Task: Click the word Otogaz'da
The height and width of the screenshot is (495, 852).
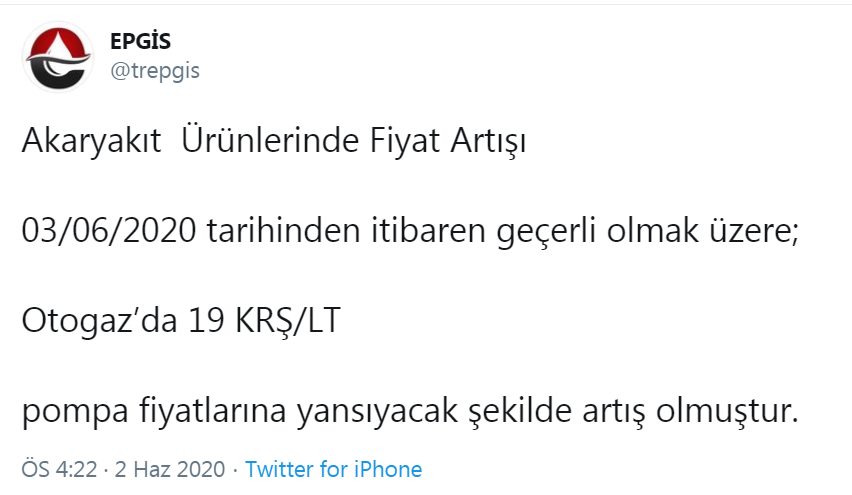Action: click(99, 321)
